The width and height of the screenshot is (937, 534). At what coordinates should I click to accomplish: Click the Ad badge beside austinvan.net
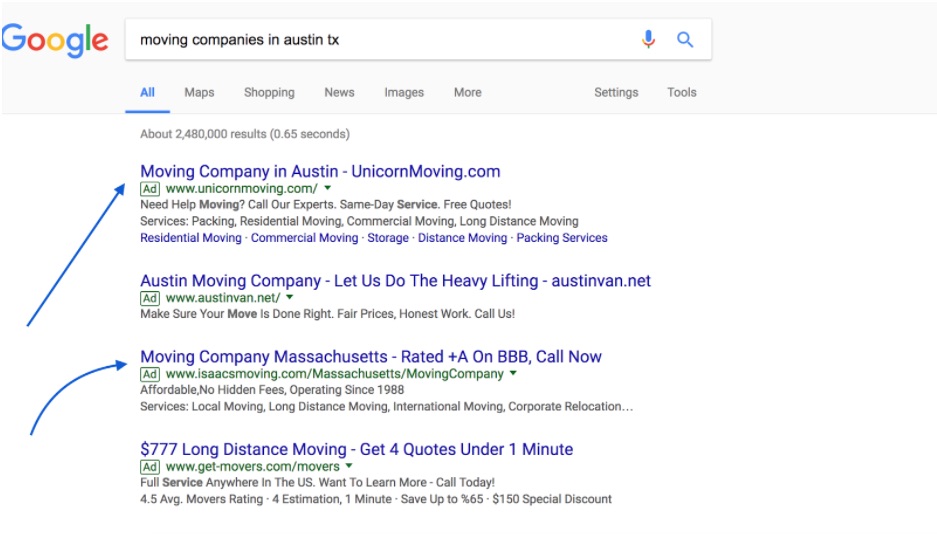150,298
